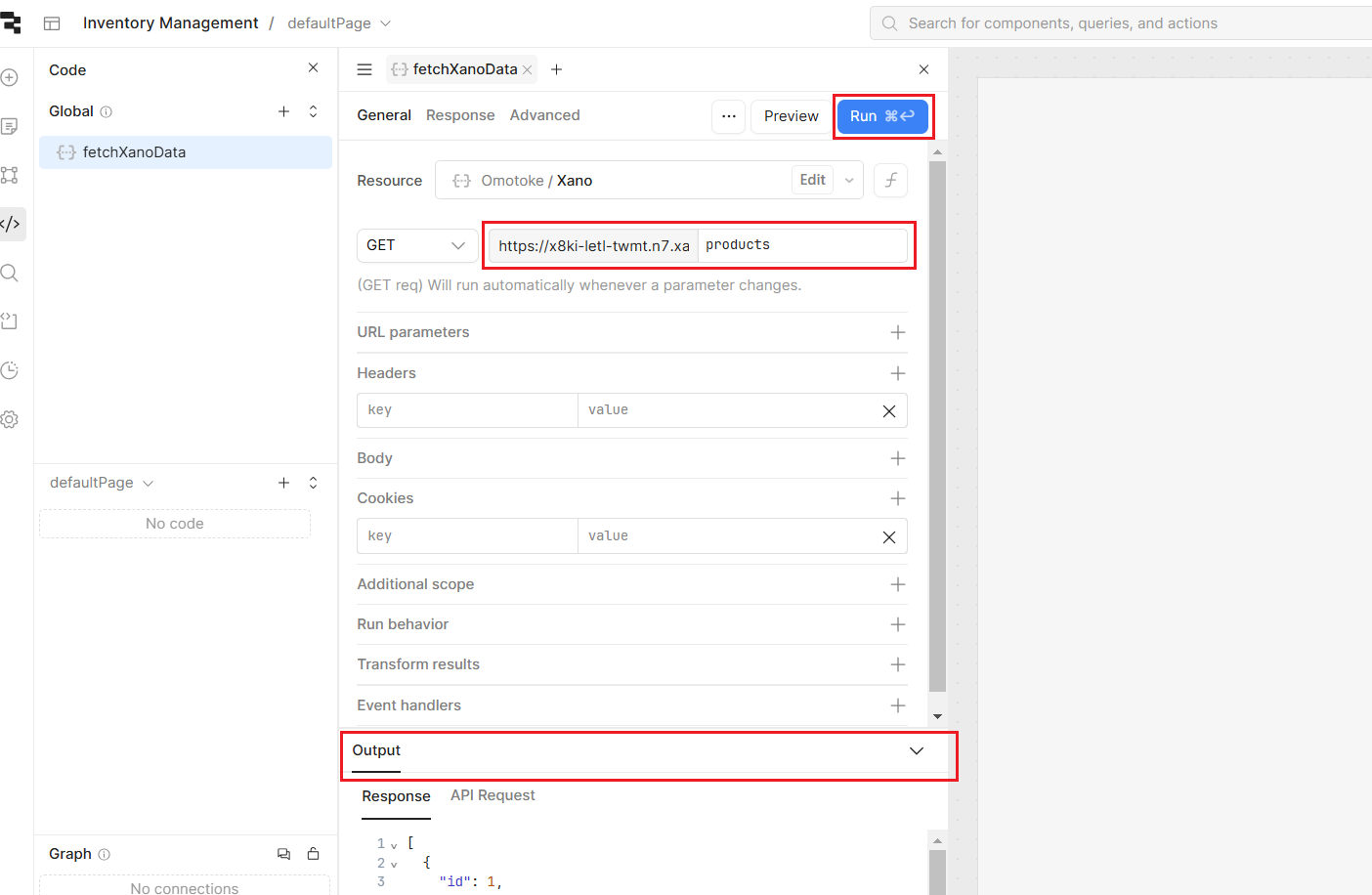Show Global info tooltip icon
1372x895 pixels.
(x=107, y=112)
